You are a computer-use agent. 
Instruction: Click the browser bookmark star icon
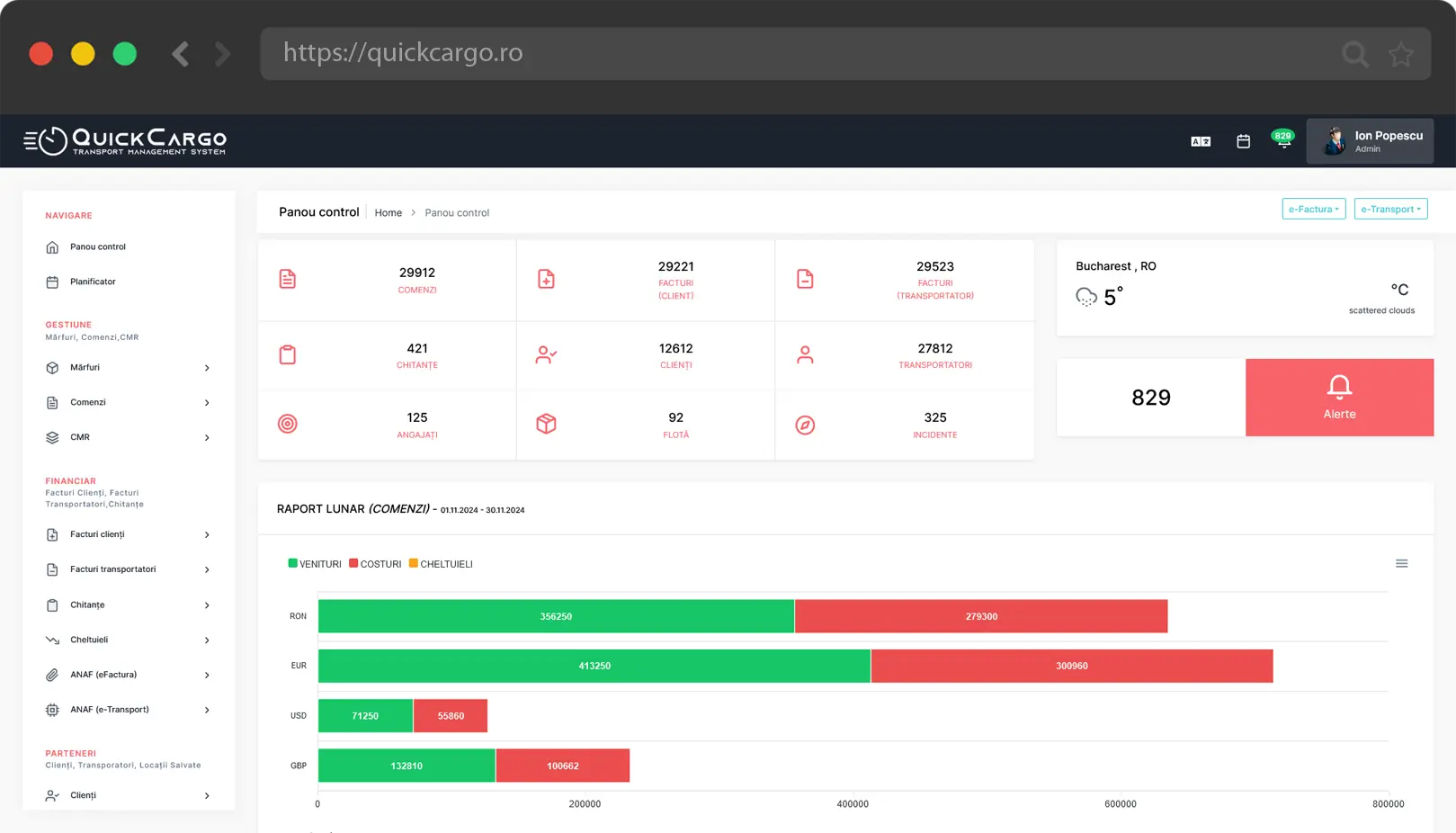point(1400,54)
